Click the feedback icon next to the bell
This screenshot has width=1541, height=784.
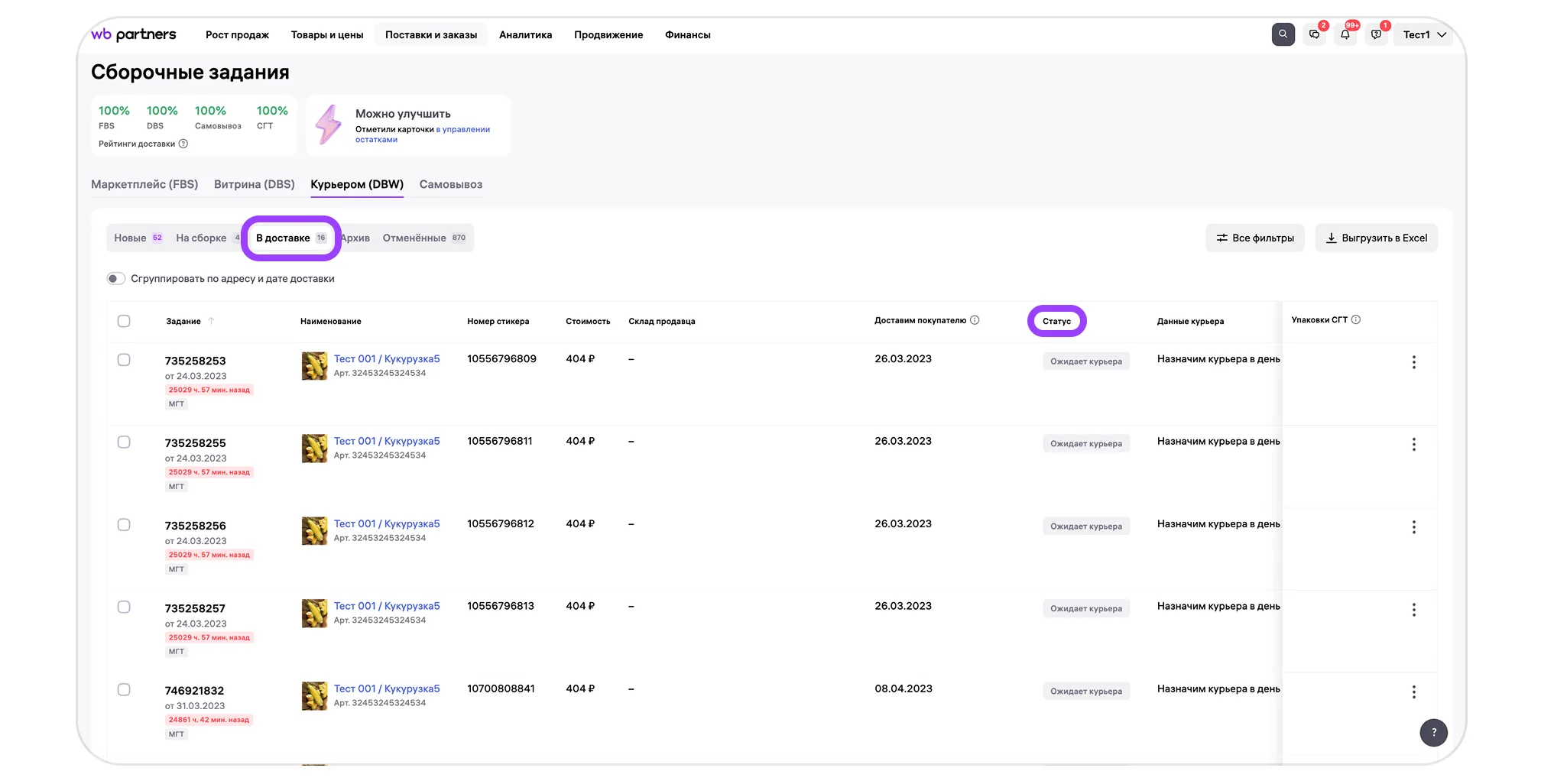pyautogui.click(x=1376, y=34)
